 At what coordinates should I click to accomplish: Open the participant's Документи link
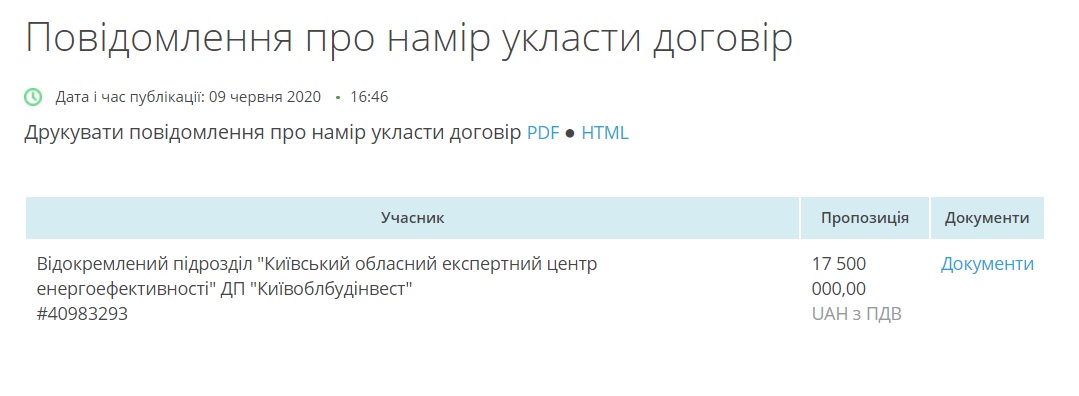[987, 264]
